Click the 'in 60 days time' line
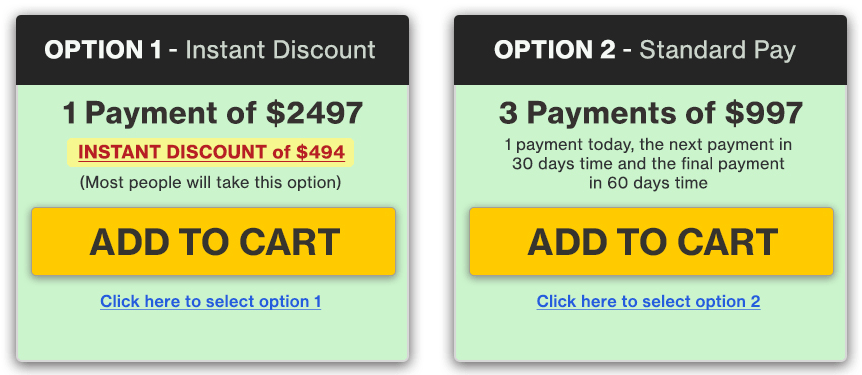Image resolution: width=862 pixels, height=375 pixels. (x=648, y=183)
